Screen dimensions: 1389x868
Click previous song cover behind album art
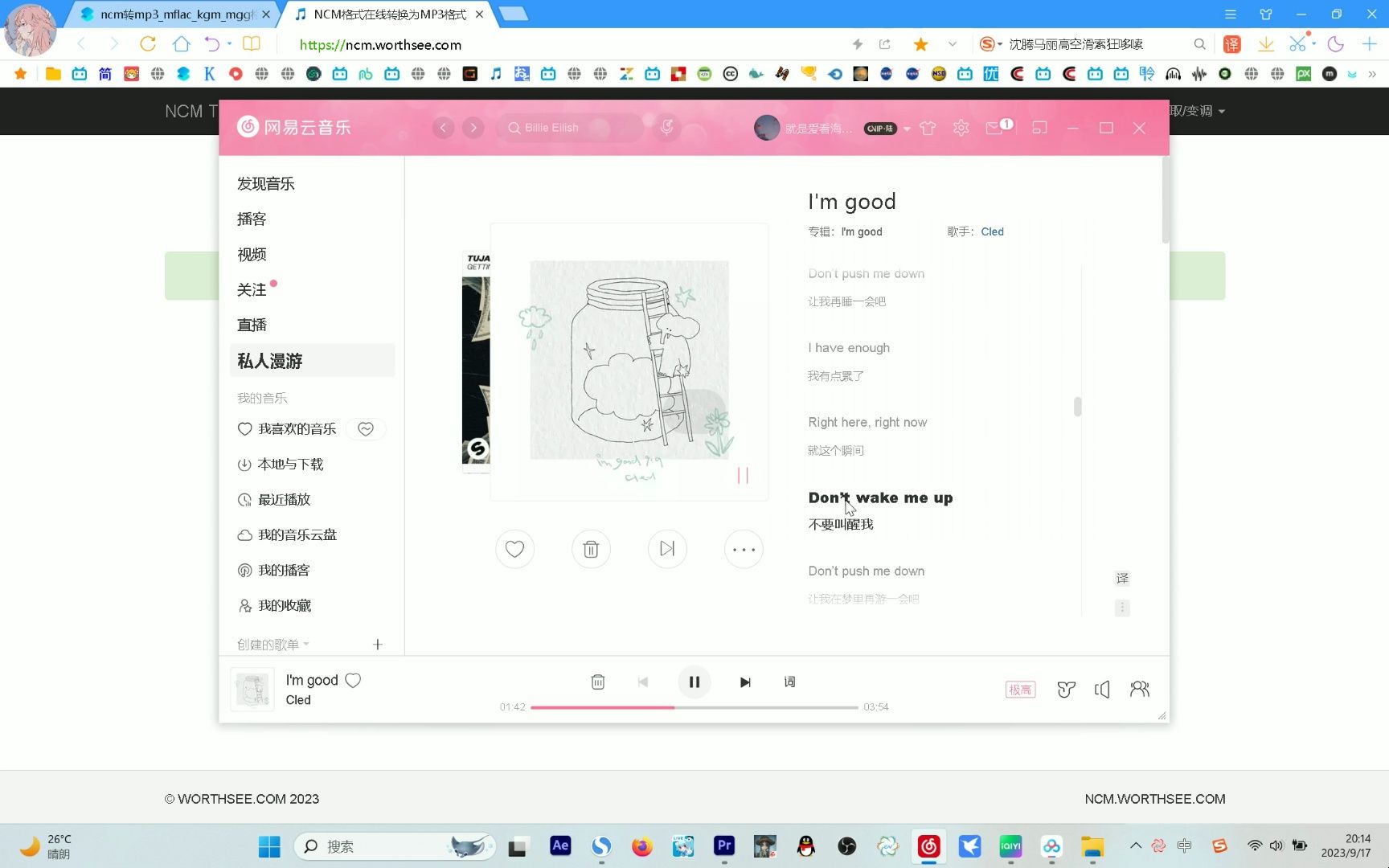[x=476, y=362]
